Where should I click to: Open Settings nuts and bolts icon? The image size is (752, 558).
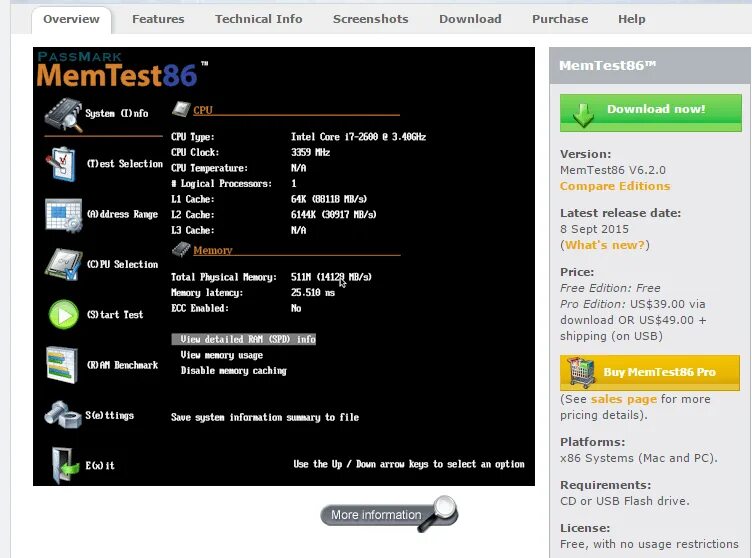[x=62, y=415]
